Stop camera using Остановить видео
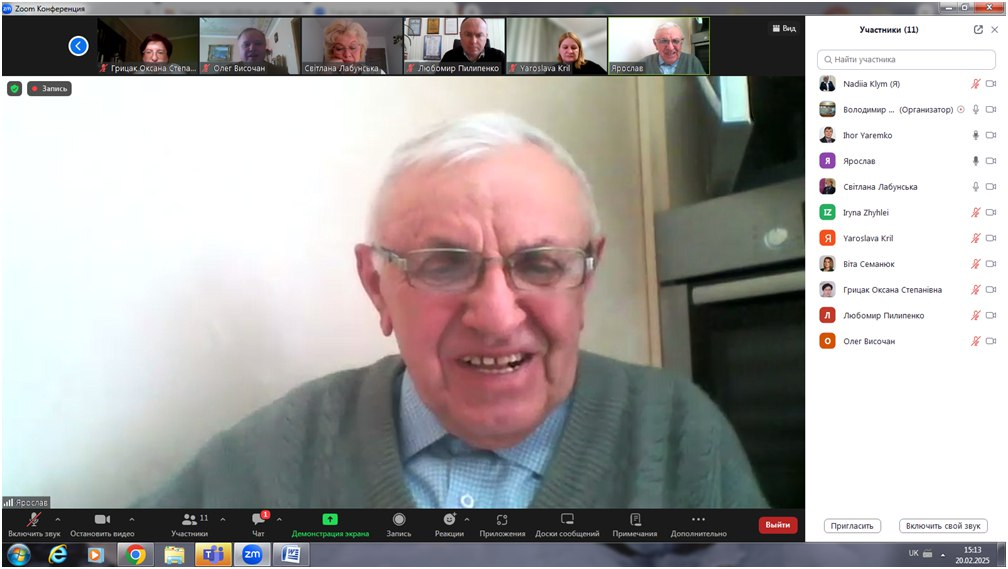1008x569 pixels. (x=102, y=520)
